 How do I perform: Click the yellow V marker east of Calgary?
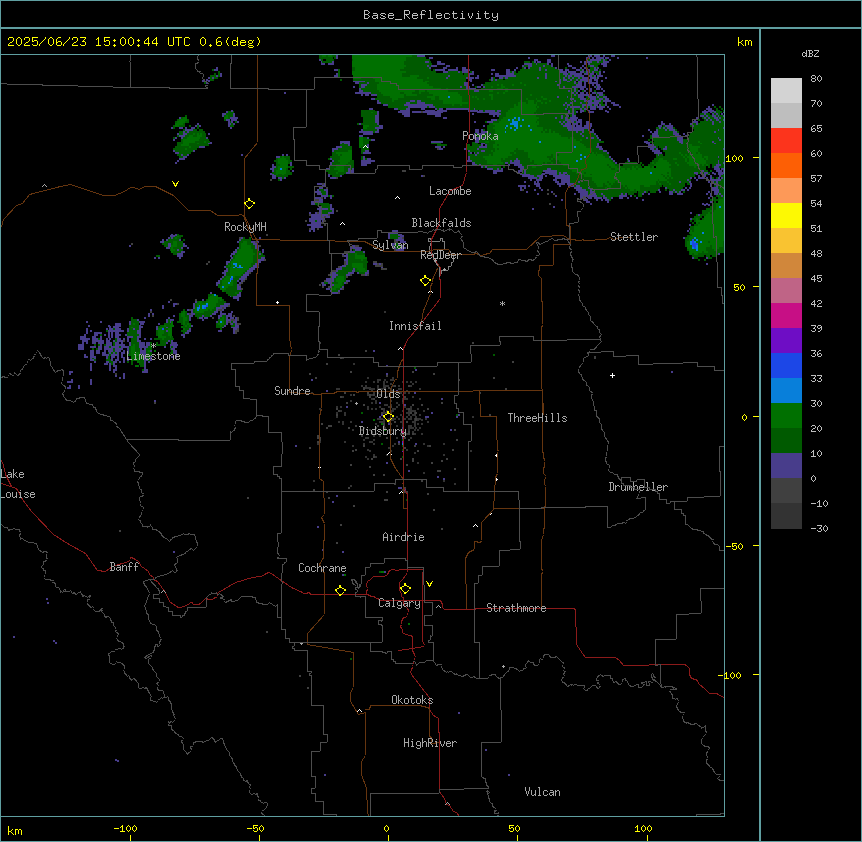click(x=429, y=584)
